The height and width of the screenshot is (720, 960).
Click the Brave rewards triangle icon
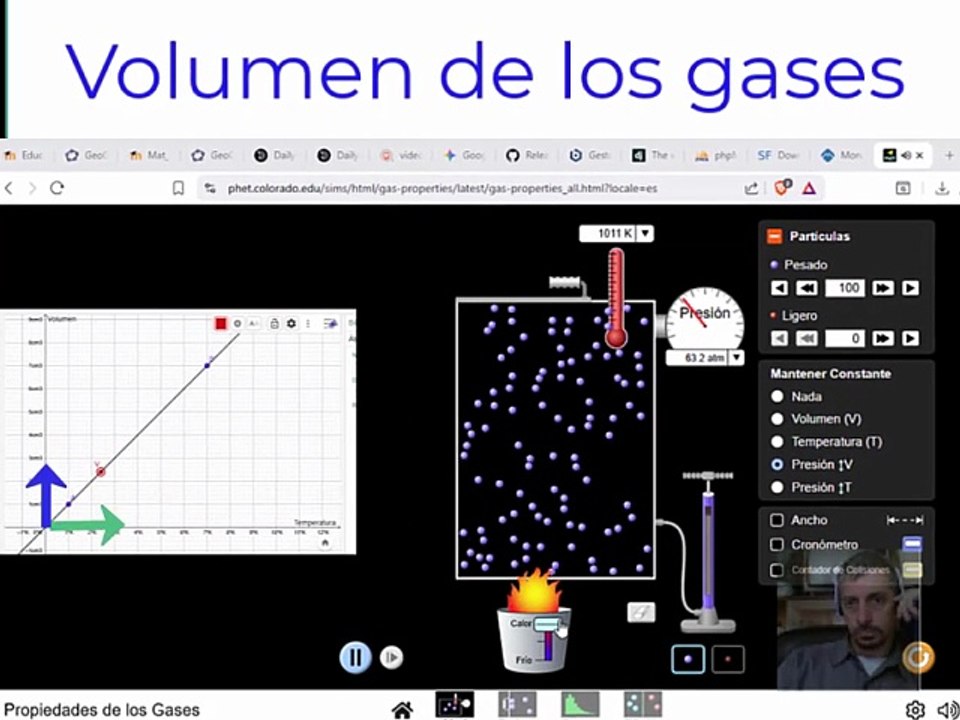[x=809, y=188]
